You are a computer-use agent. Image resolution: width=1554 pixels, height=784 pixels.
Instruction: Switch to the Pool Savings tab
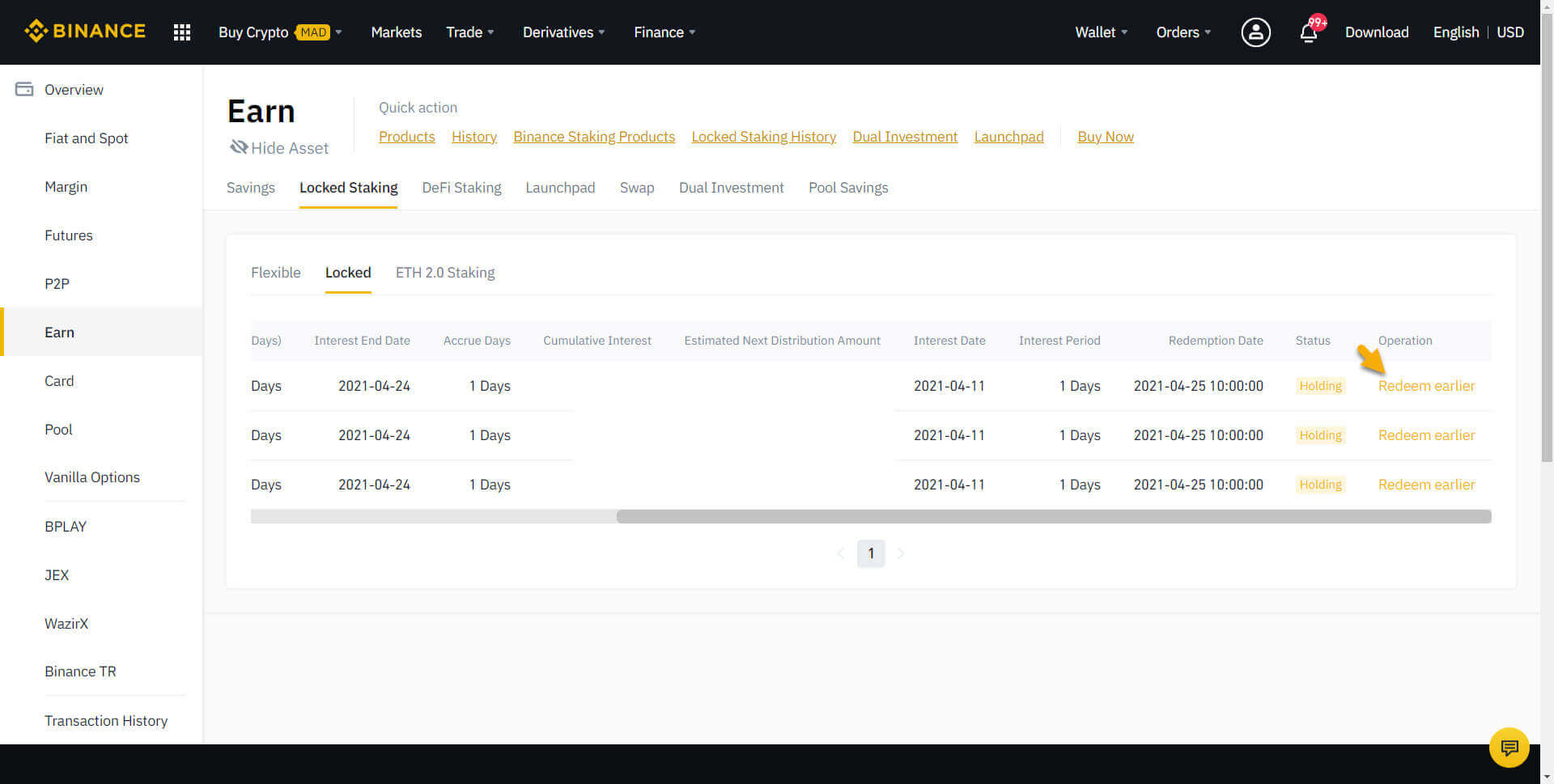tap(848, 188)
